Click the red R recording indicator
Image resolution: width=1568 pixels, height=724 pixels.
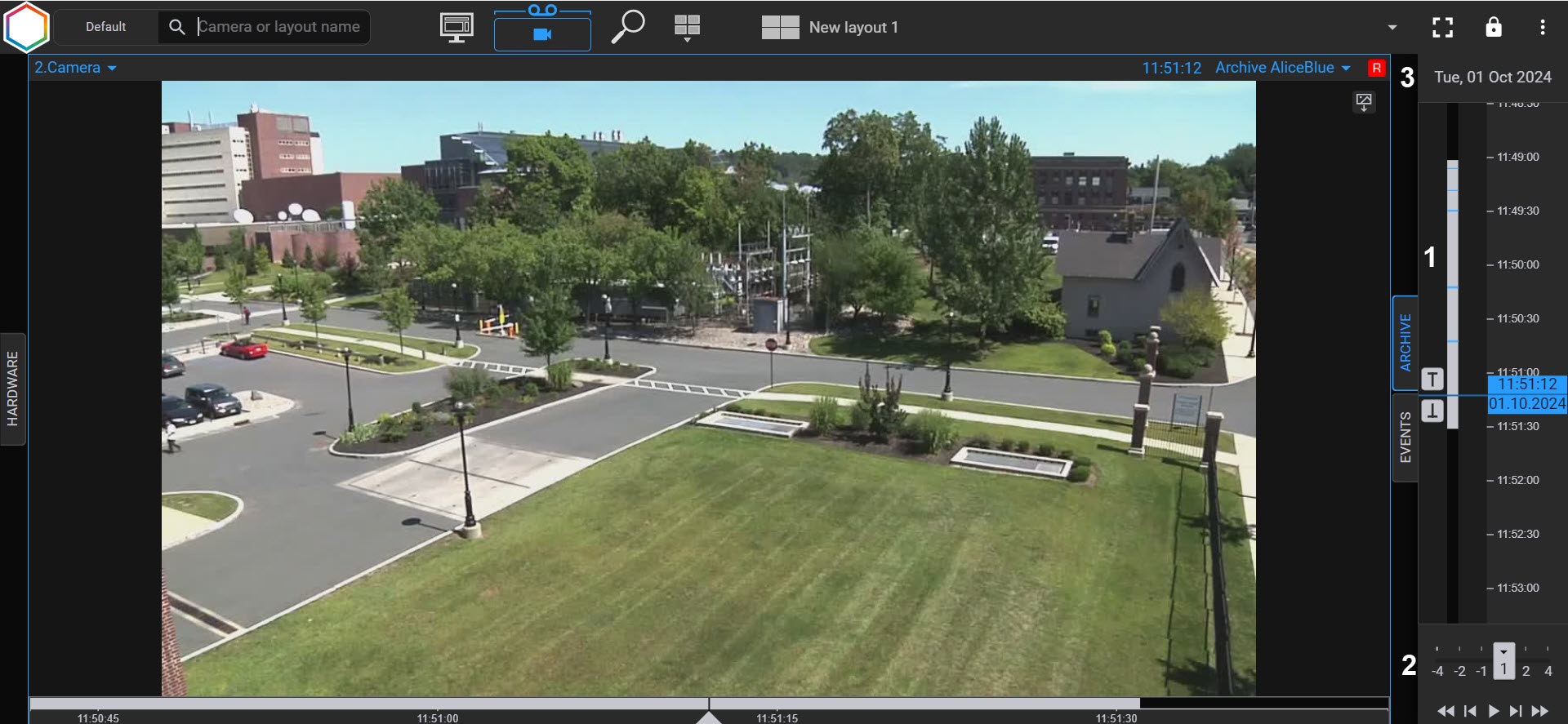click(x=1377, y=68)
